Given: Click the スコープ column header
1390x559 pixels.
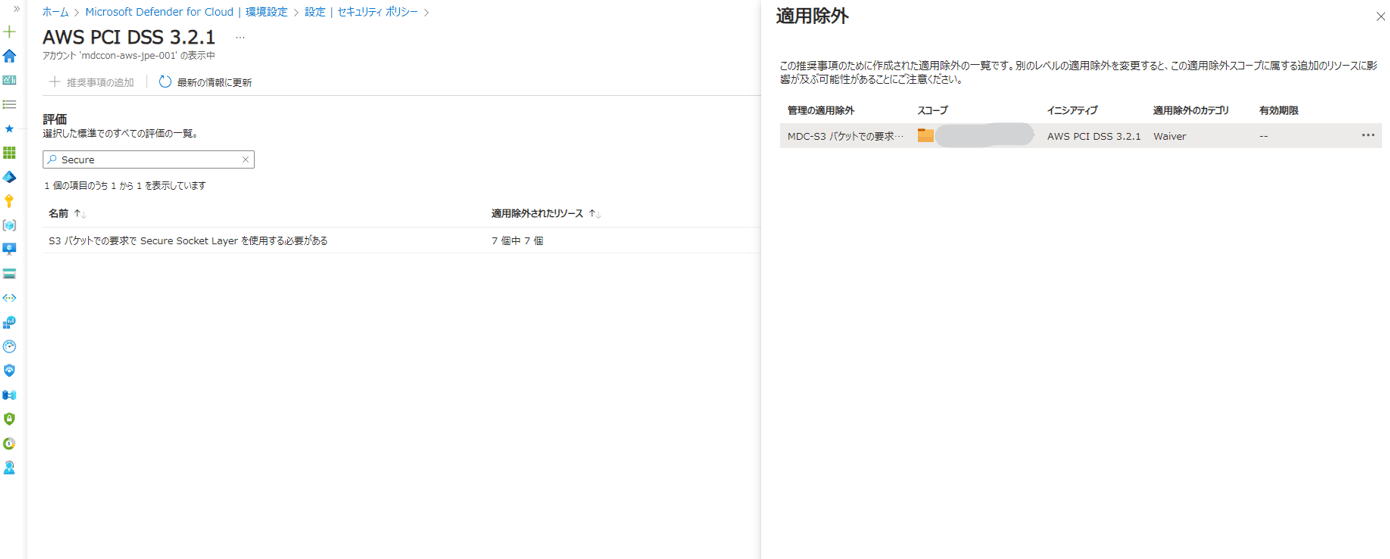Looking at the screenshot, I should (x=932, y=110).
